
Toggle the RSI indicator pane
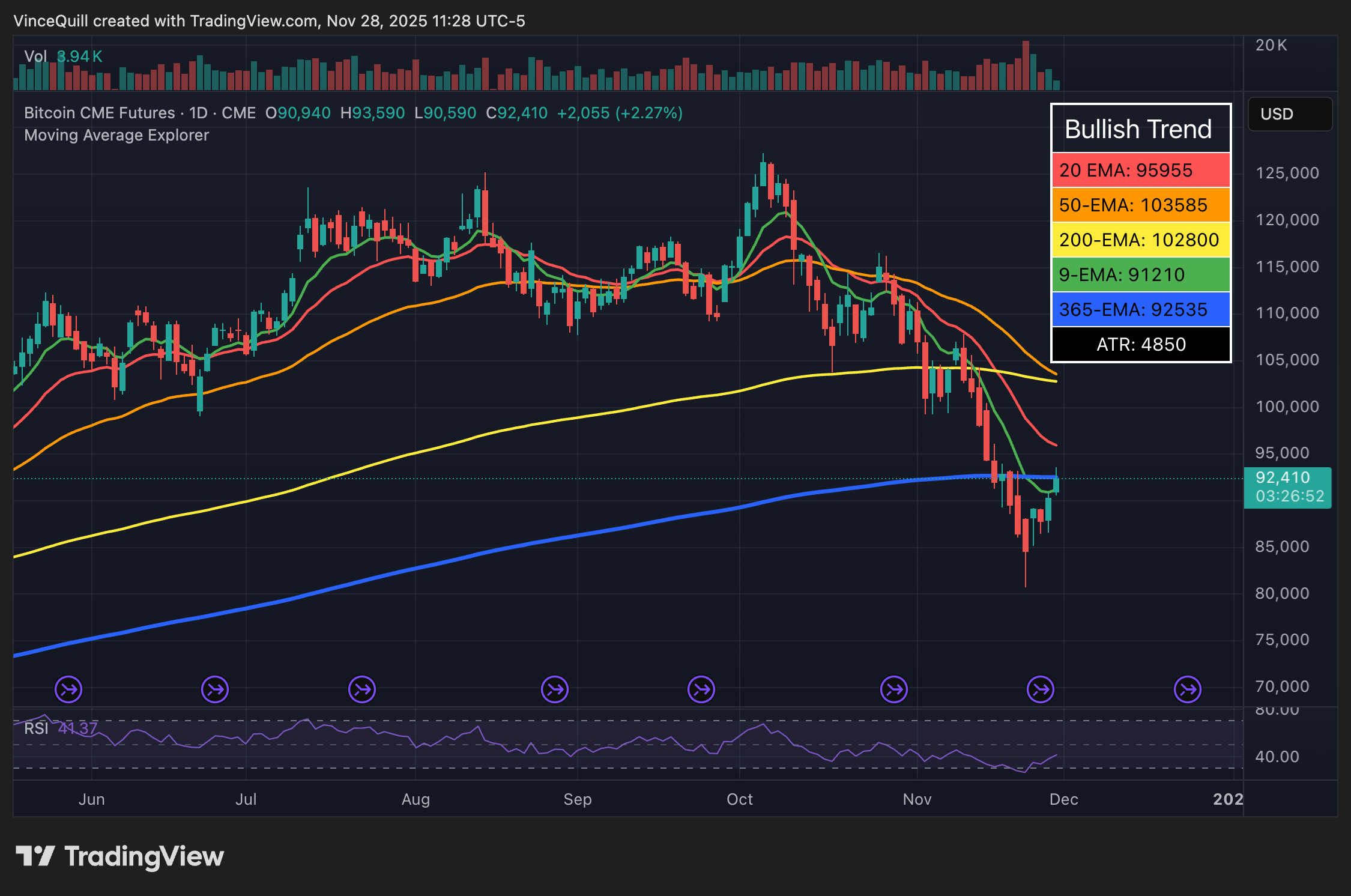click(37, 728)
